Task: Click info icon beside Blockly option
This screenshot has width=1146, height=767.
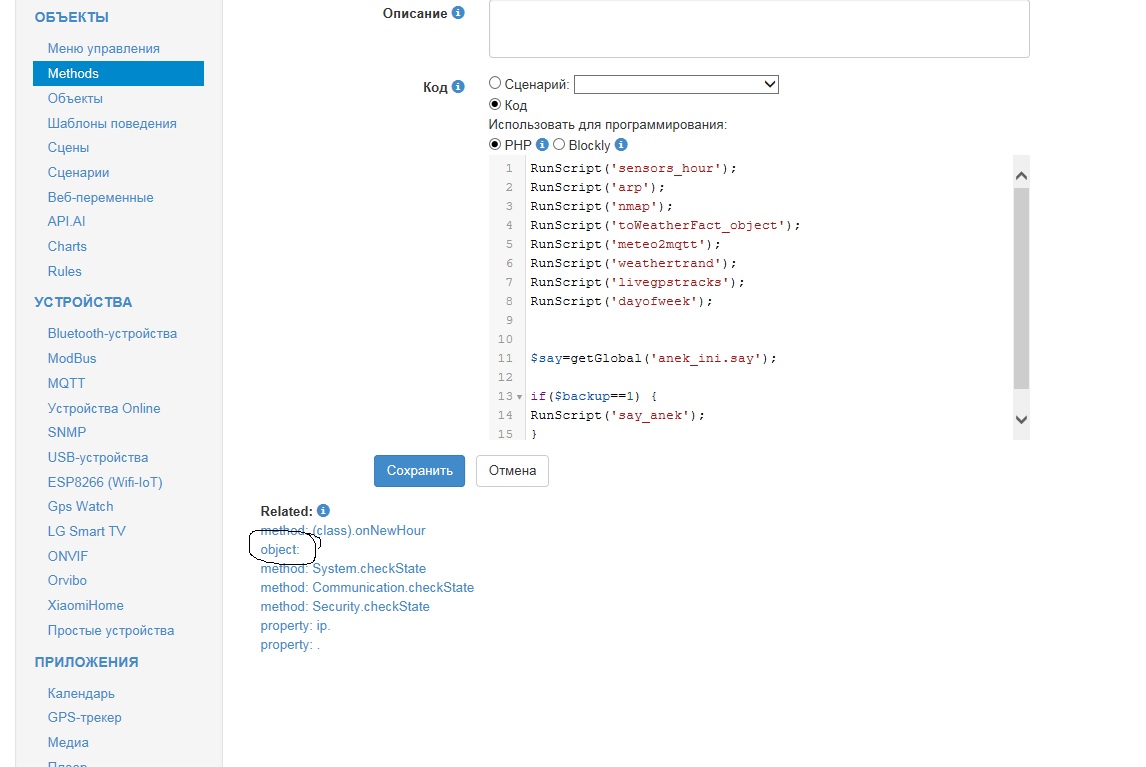Action: [x=621, y=145]
